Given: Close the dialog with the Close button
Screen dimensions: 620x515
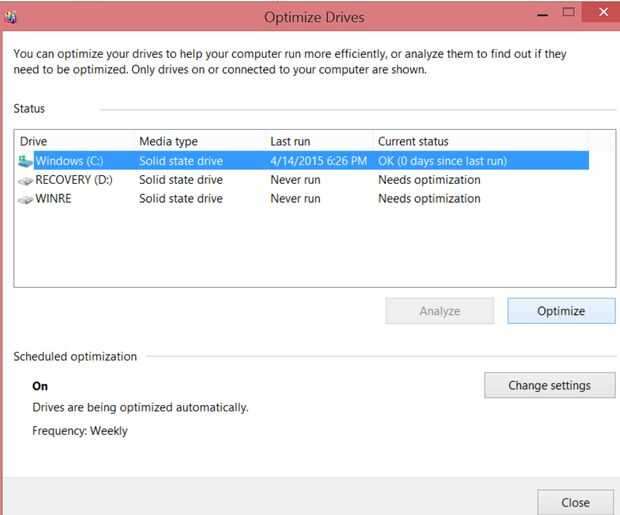Looking at the screenshot, I should [575, 502].
